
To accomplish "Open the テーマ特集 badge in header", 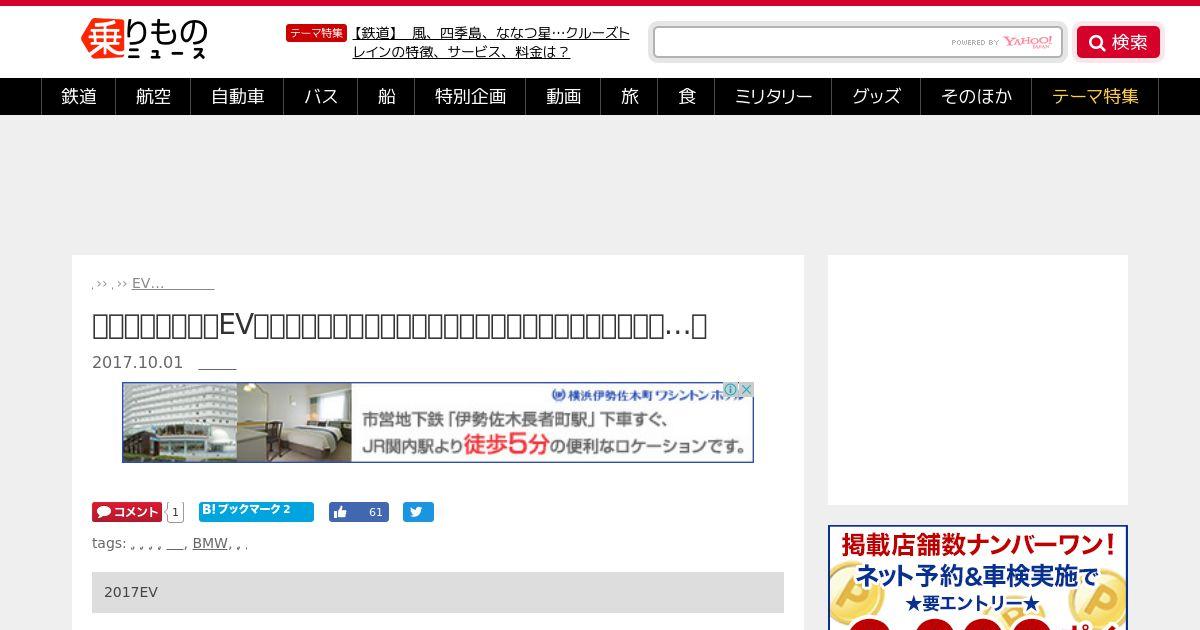I will pos(316,33).
